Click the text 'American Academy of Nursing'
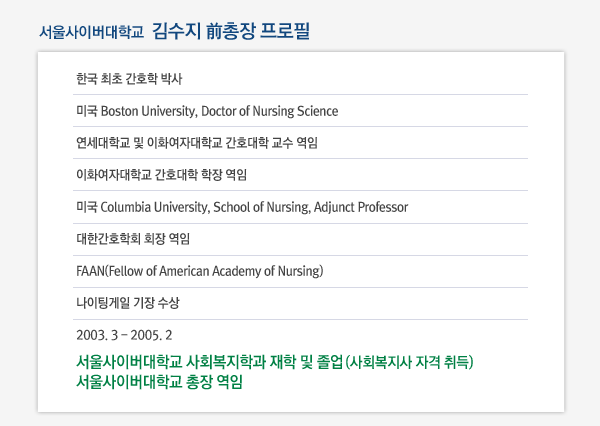 240,271
